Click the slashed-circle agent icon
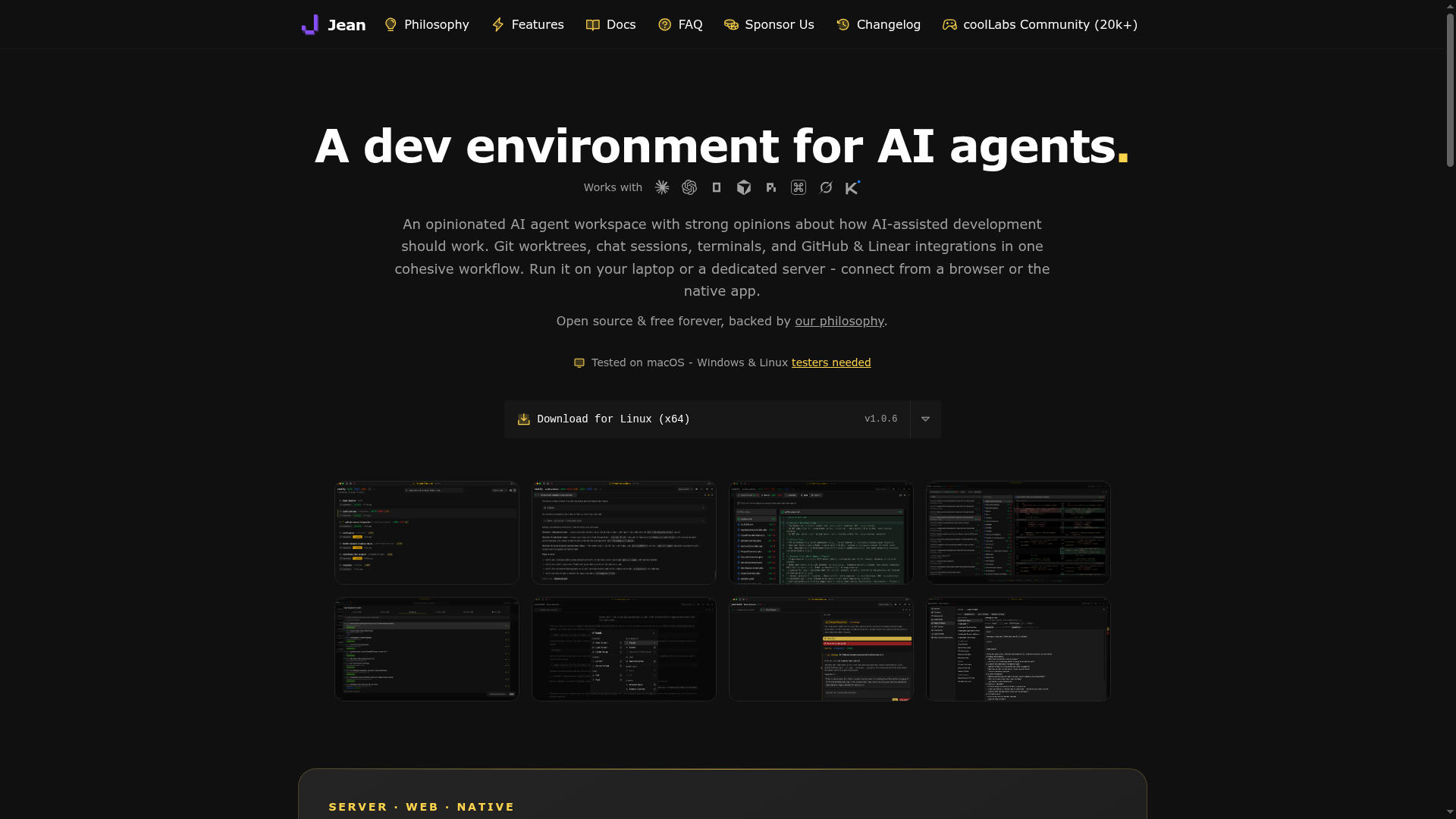Viewport: 1456px width, 819px height. (x=826, y=187)
